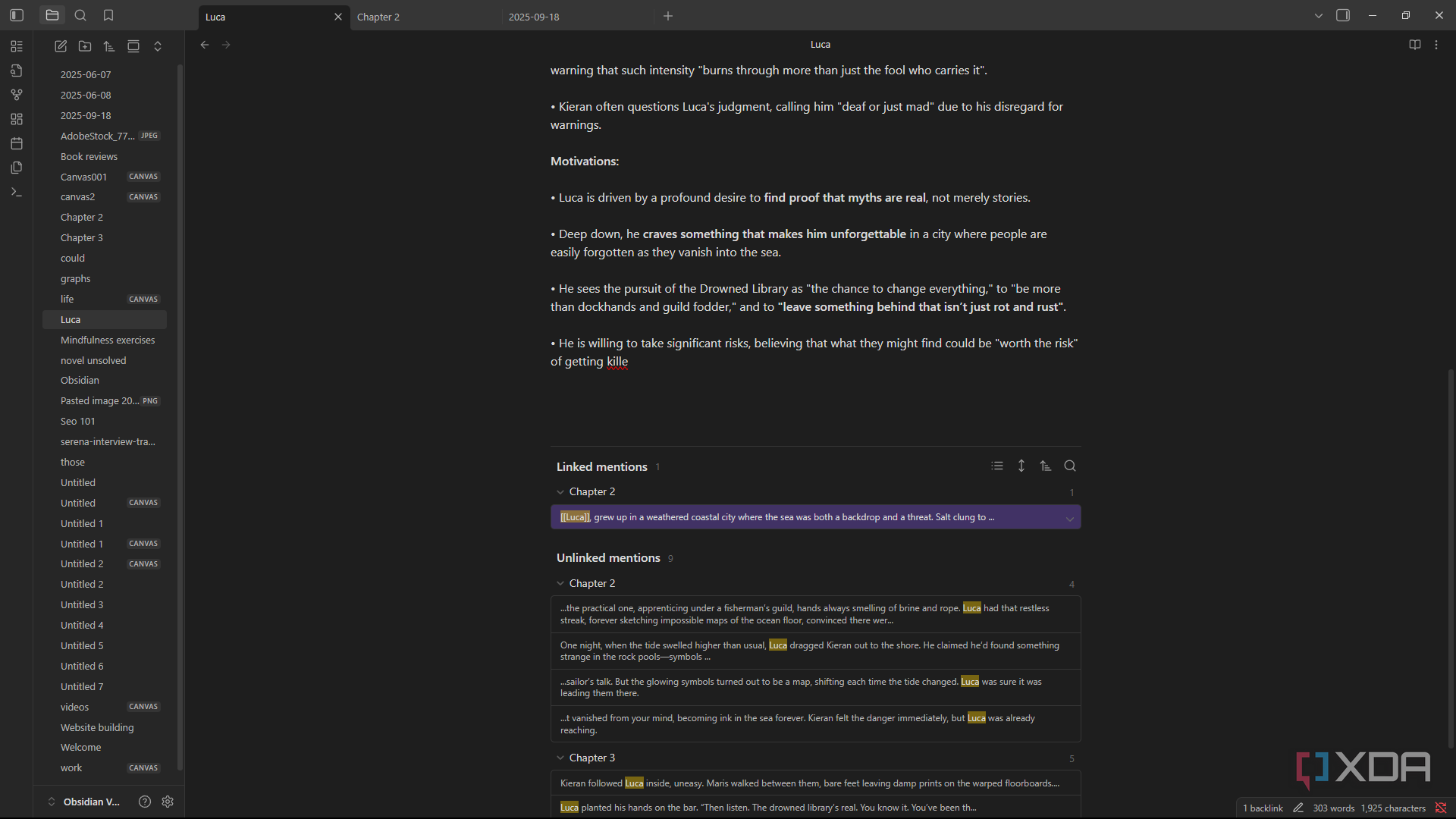Open the file explorer folder icon
The height and width of the screenshot is (819, 1456).
(52, 15)
